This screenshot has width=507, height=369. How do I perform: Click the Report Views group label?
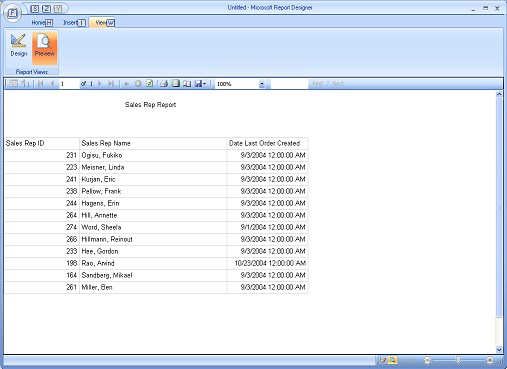click(32, 72)
